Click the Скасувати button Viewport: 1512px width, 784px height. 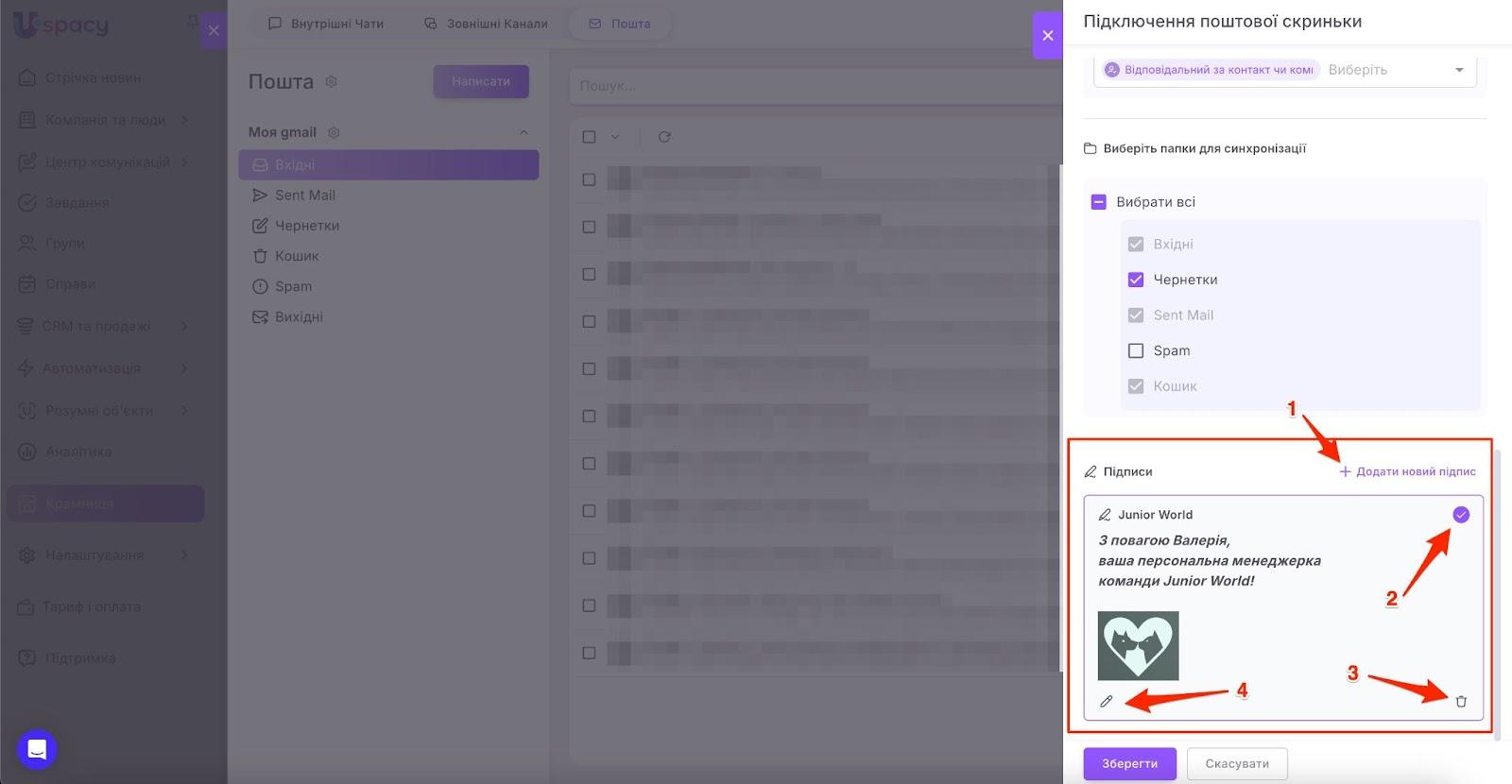point(1237,764)
